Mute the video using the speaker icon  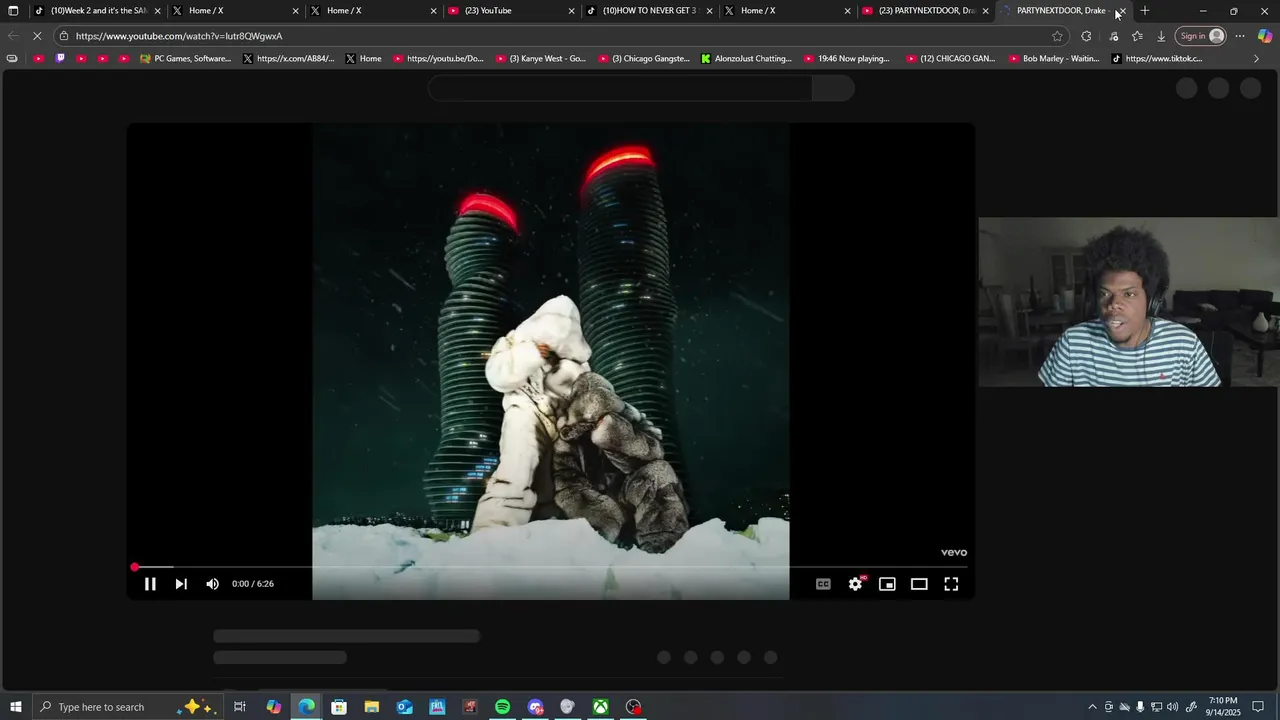(212, 584)
